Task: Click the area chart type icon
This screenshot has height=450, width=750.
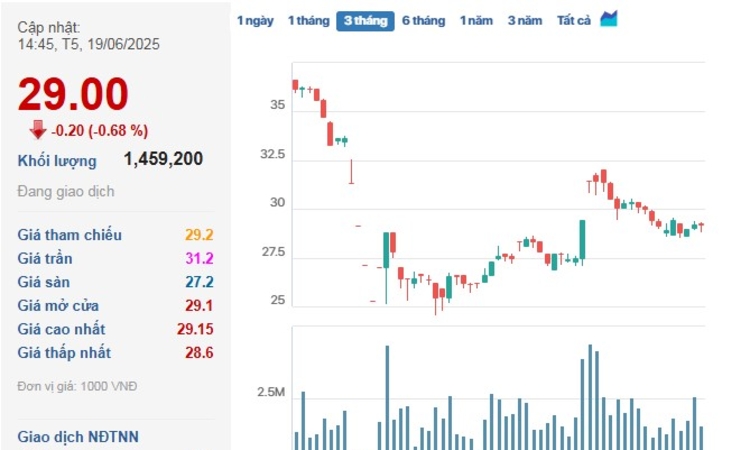Action: coord(609,19)
